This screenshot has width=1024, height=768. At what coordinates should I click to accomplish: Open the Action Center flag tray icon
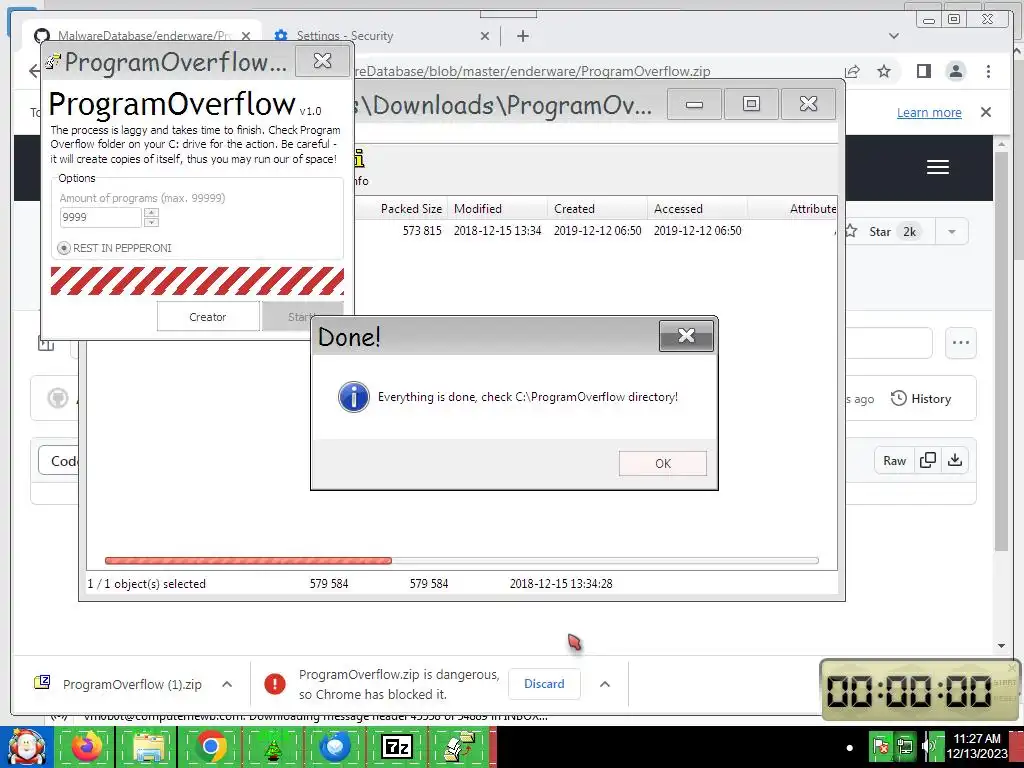881,746
